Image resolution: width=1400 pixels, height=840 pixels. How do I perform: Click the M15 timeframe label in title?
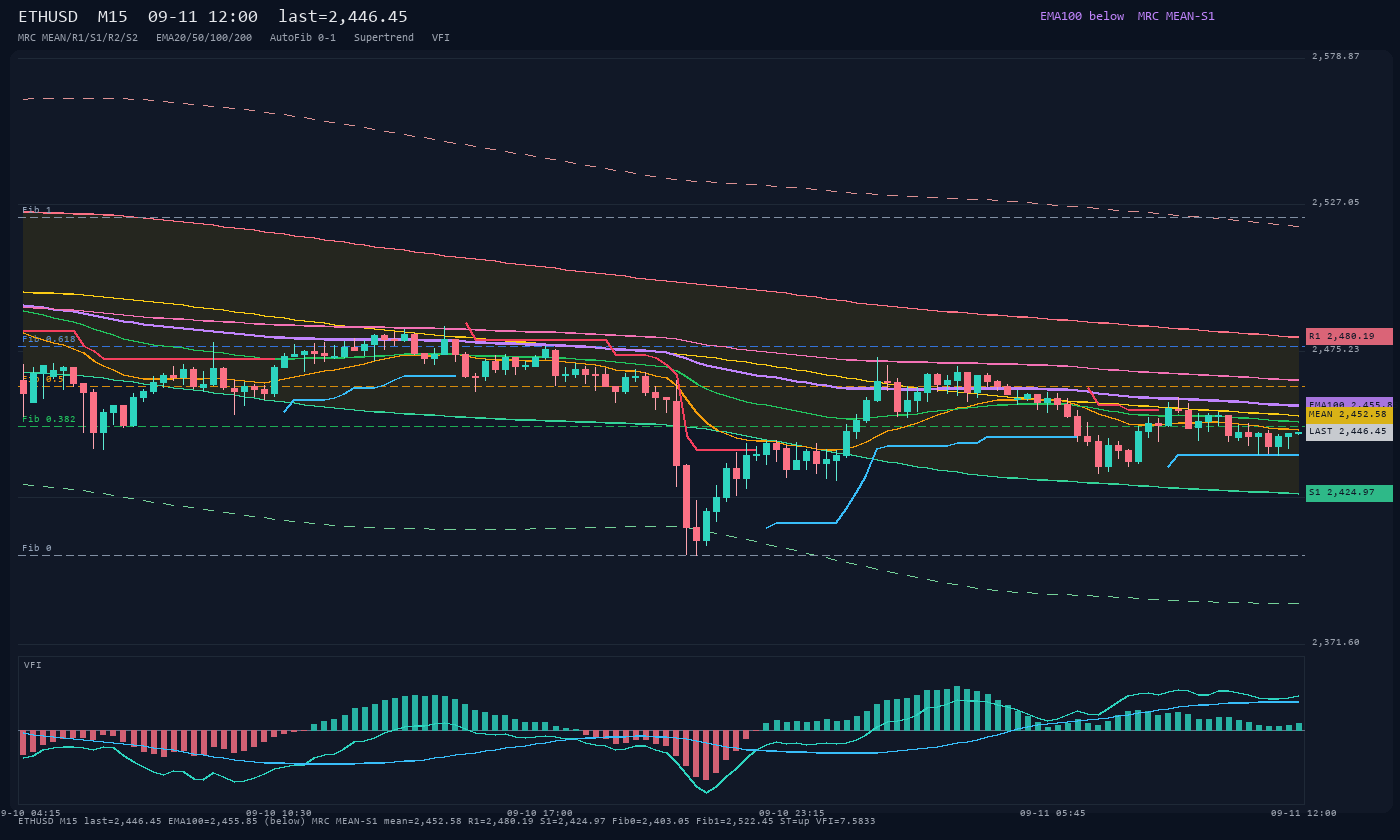pyautogui.click(x=112, y=17)
